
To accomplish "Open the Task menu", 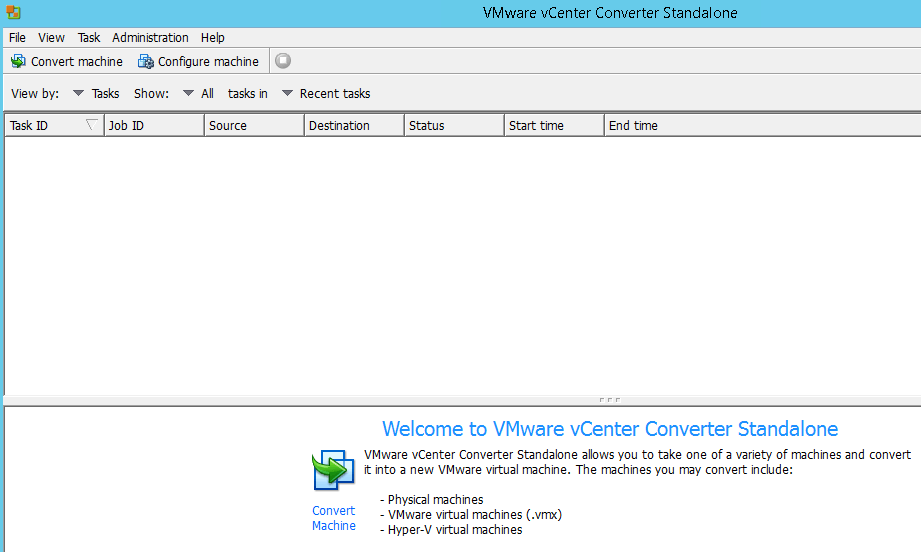I will click(89, 38).
